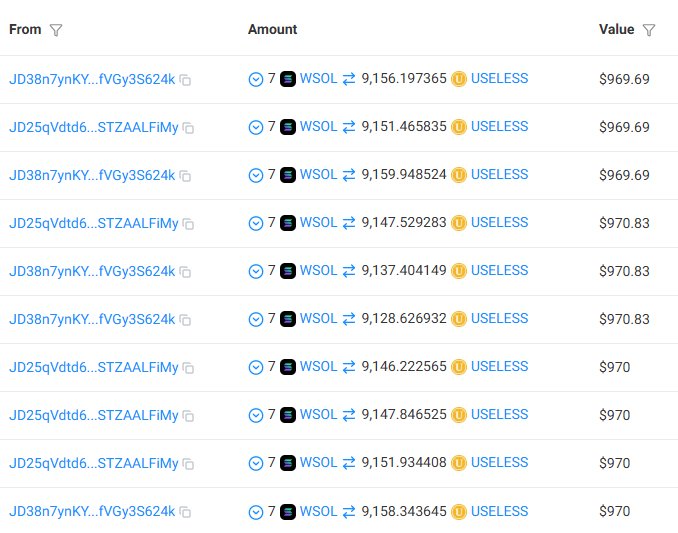
Task: Open JD38n7ynKY address in 9,137.404149 row
Action: tap(92, 271)
